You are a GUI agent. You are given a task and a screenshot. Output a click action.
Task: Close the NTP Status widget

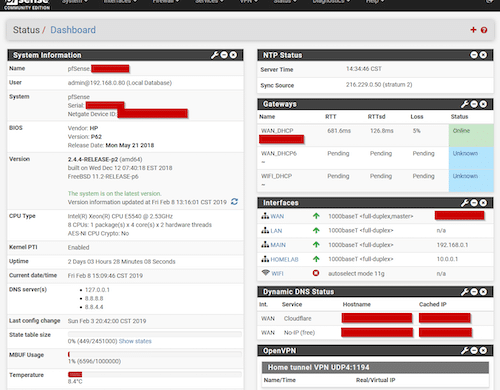[x=483, y=55]
